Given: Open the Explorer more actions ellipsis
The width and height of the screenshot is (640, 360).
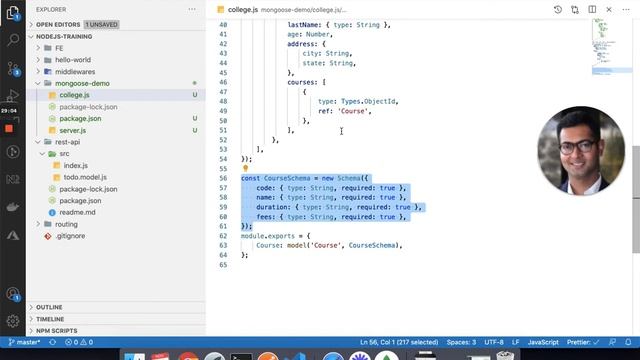Looking at the screenshot, I should [x=192, y=9].
